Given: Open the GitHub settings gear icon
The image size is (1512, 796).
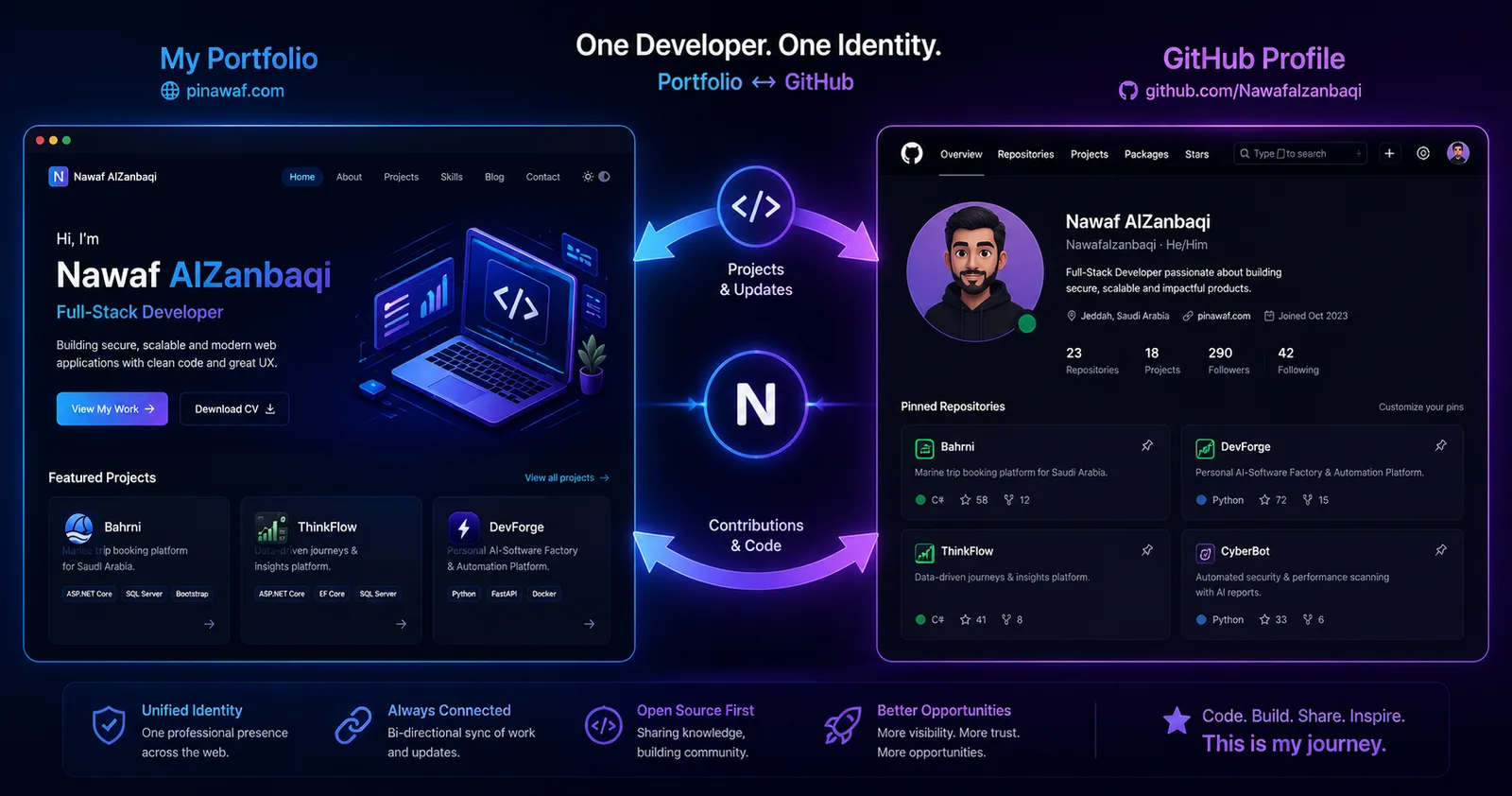Looking at the screenshot, I should pos(1423,153).
